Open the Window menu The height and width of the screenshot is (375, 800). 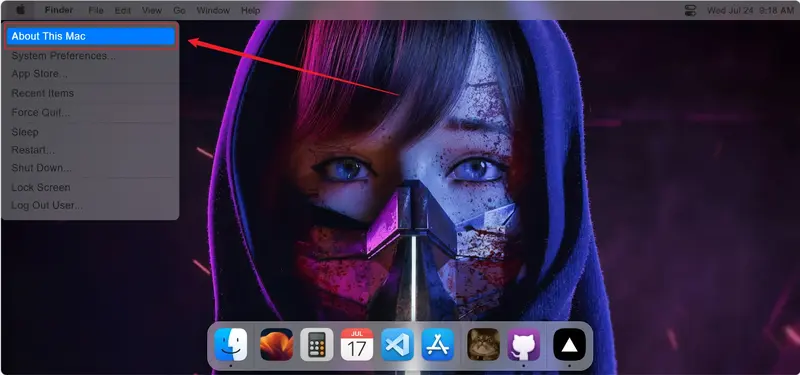[214, 10]
